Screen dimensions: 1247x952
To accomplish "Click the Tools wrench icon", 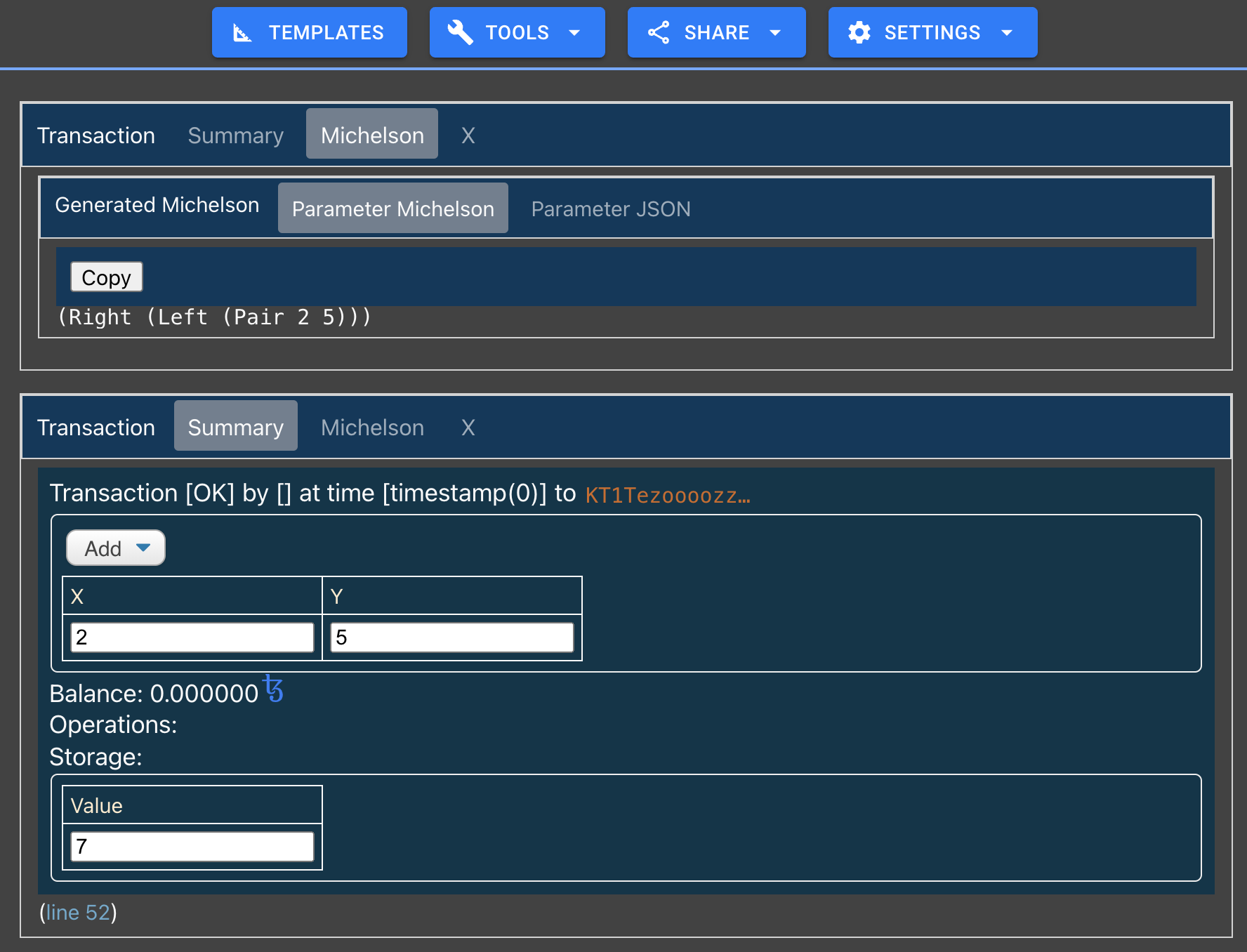I will coord(460,32).
